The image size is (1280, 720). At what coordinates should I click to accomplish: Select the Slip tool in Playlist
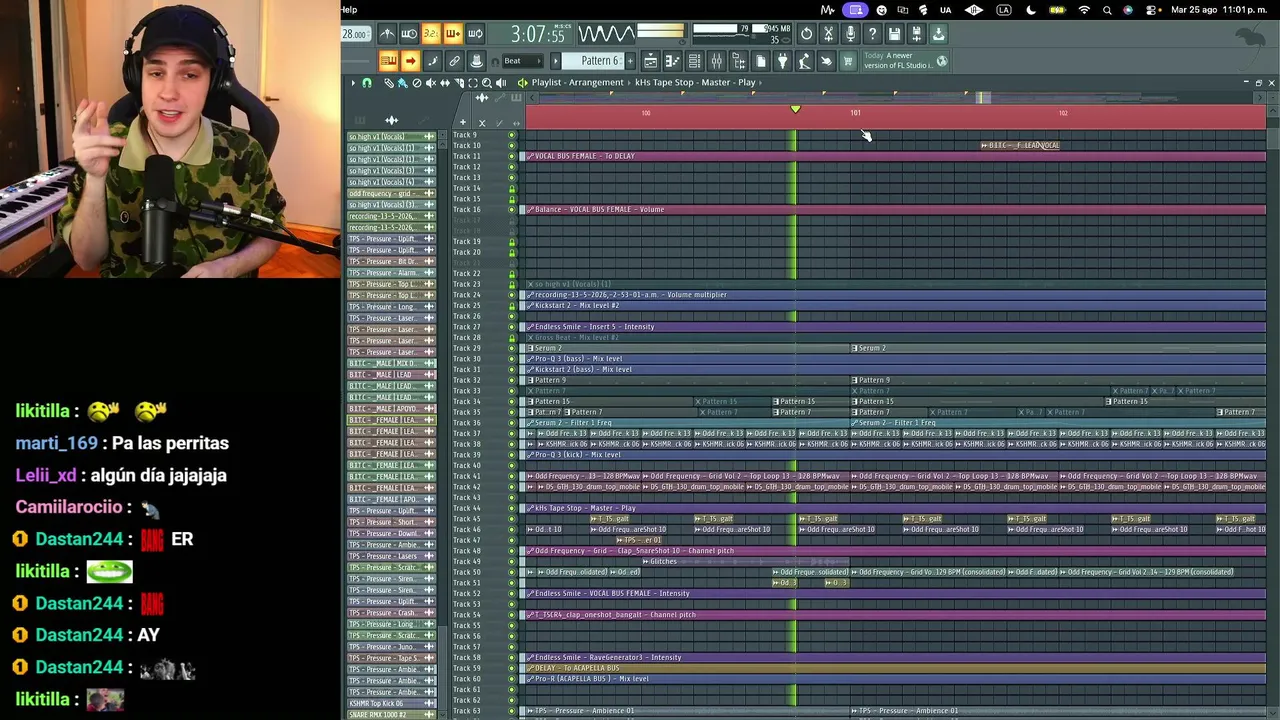(x=444, y=83)
